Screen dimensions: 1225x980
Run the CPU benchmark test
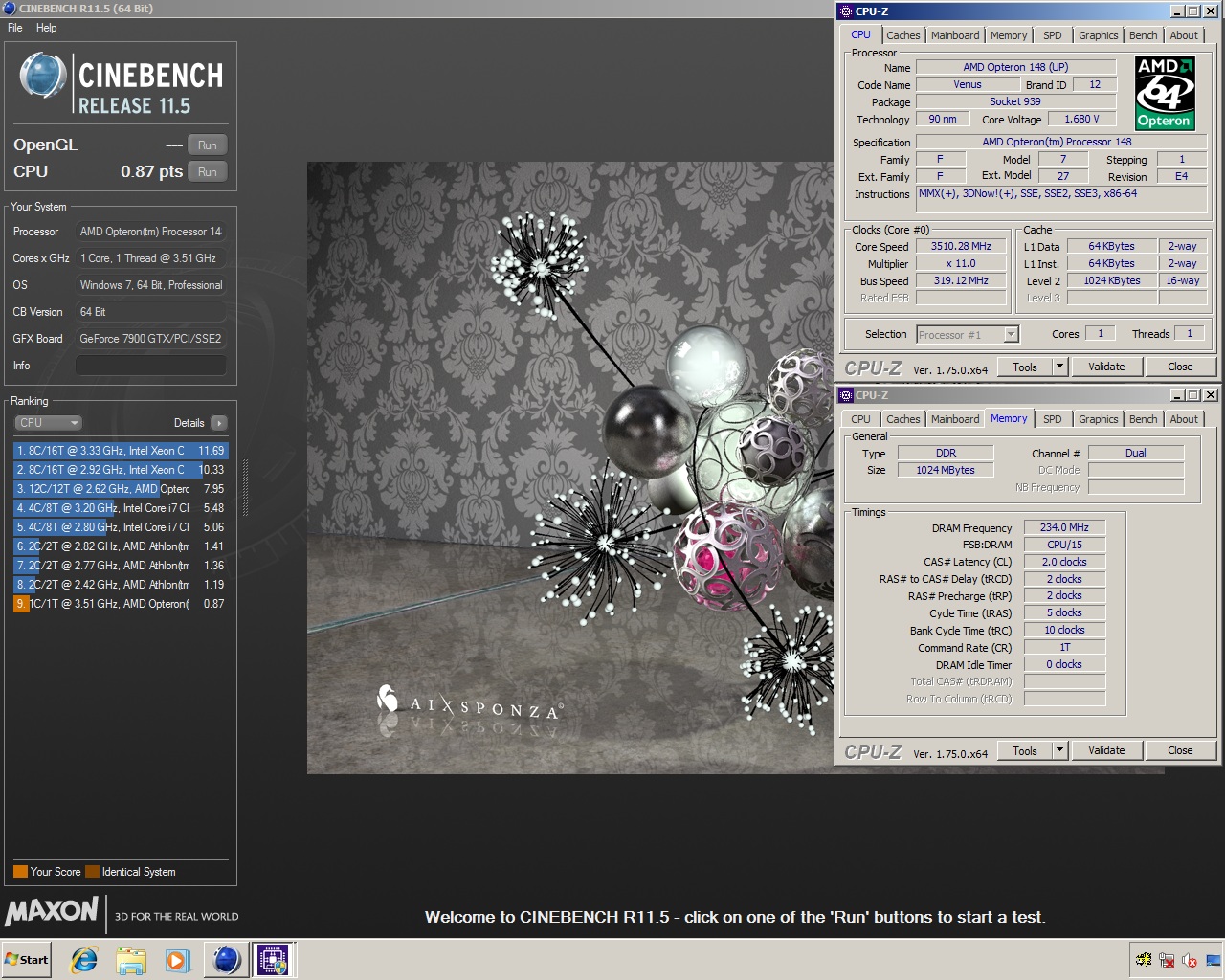[x=207, y=172]
